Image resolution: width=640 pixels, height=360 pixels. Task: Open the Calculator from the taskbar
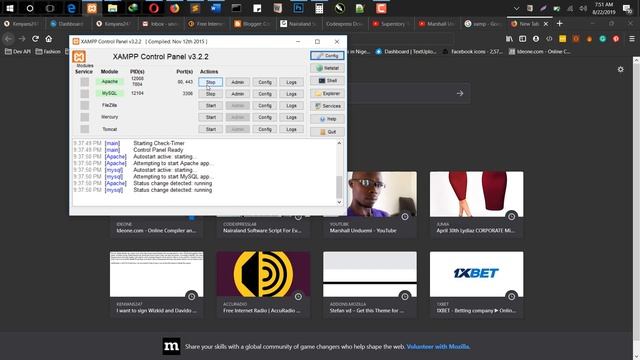coord(319,8)
